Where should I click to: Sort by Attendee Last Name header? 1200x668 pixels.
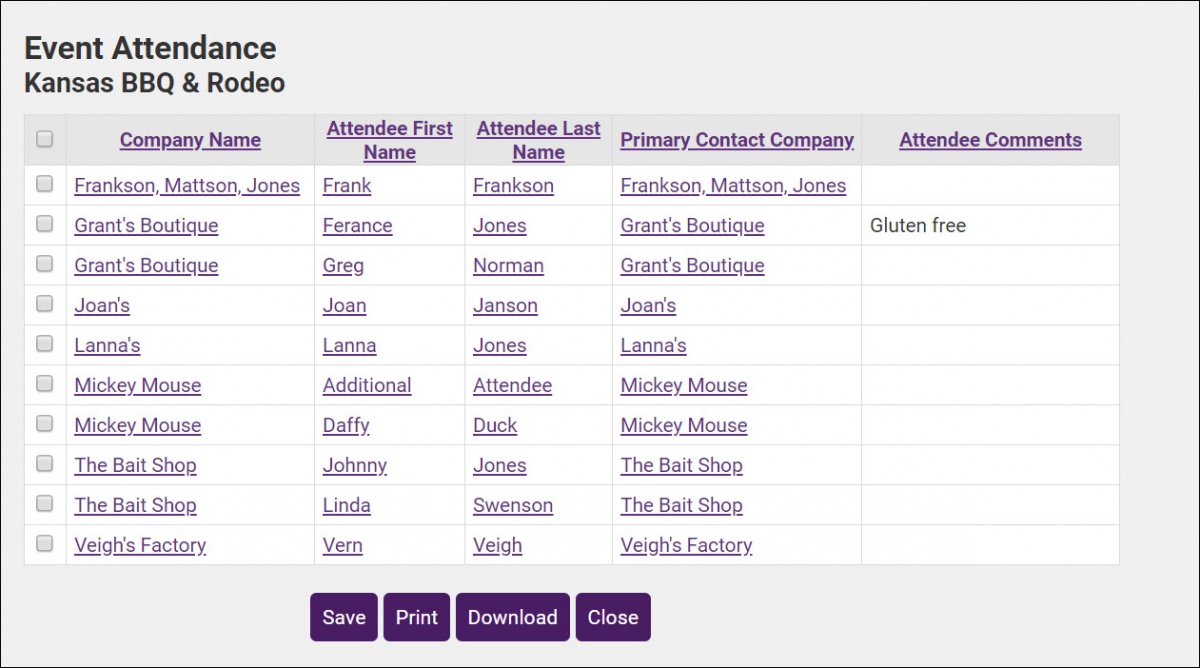(x=538, y=140)
